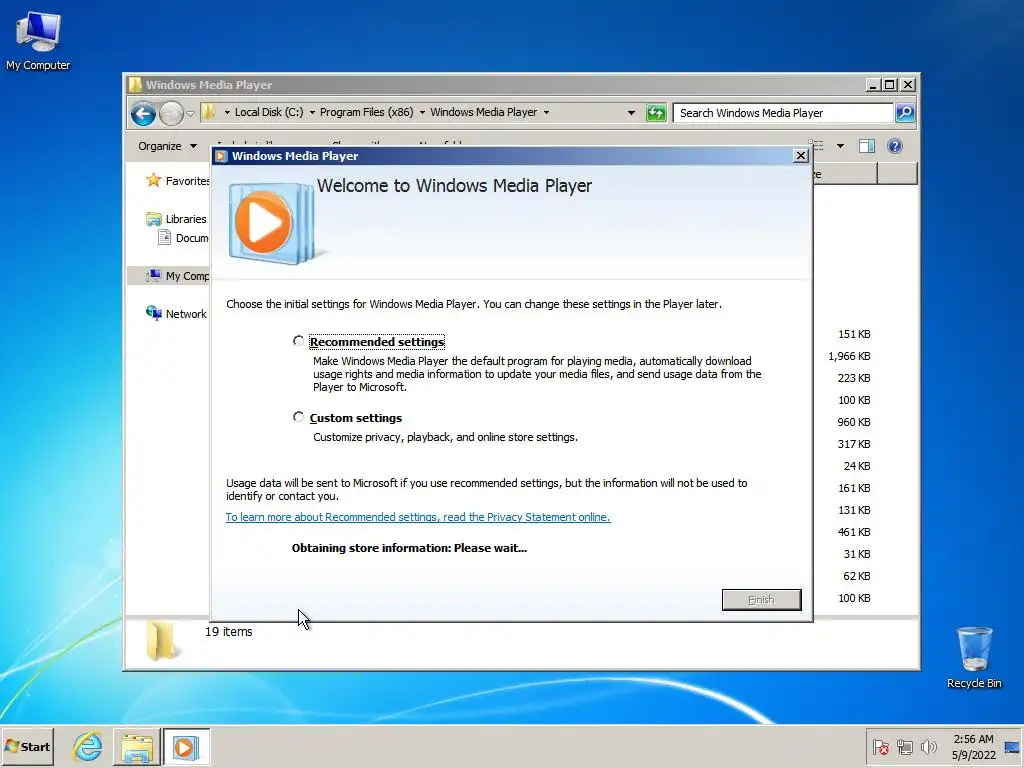Click Program Files (x86) in the address bar
Image resolution: width=1024 pixels, height=768 pixels.
(x=366, y=112)
